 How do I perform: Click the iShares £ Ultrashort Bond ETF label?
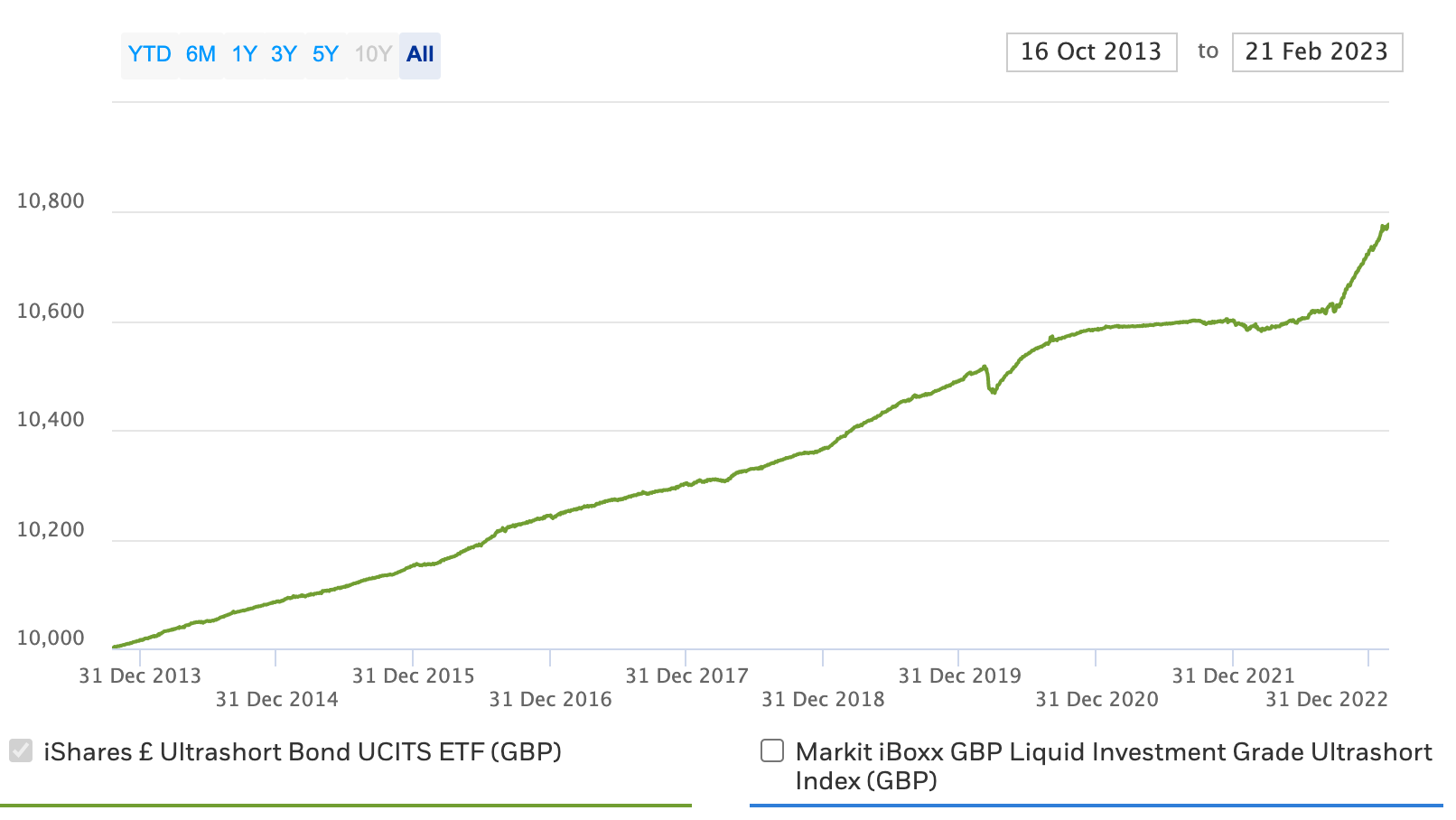pos(303,752)
